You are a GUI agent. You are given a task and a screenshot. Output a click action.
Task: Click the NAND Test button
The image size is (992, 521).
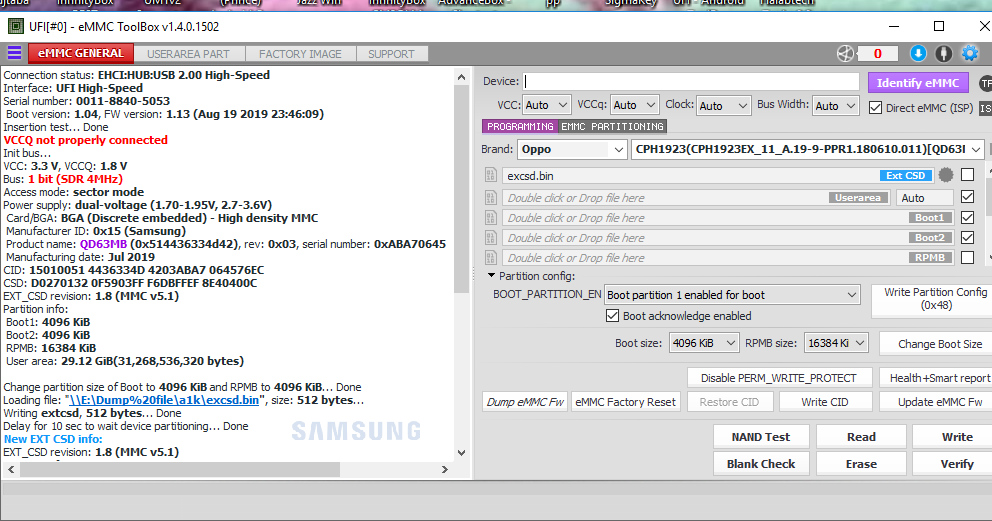tap(761, 437)
